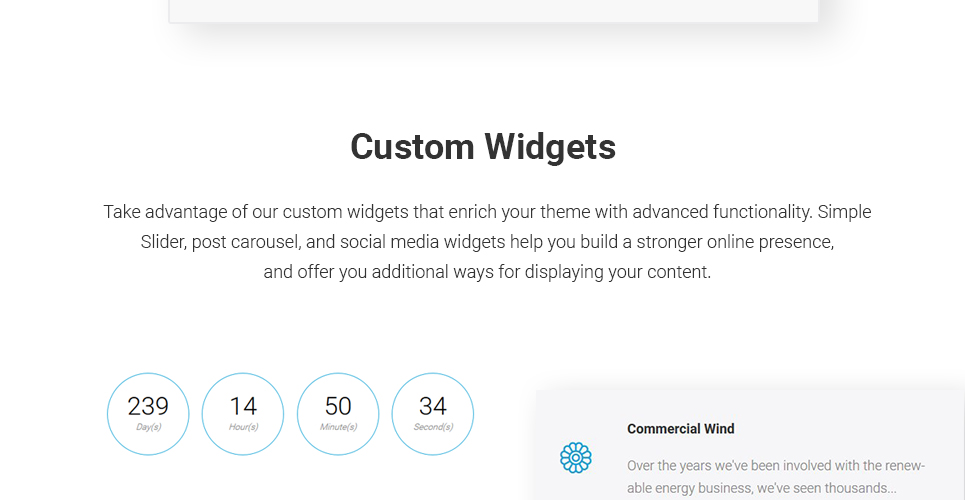Click the Hour(s) label in countdown
This screenshot has width=965, height=500.
coord(243,427)
